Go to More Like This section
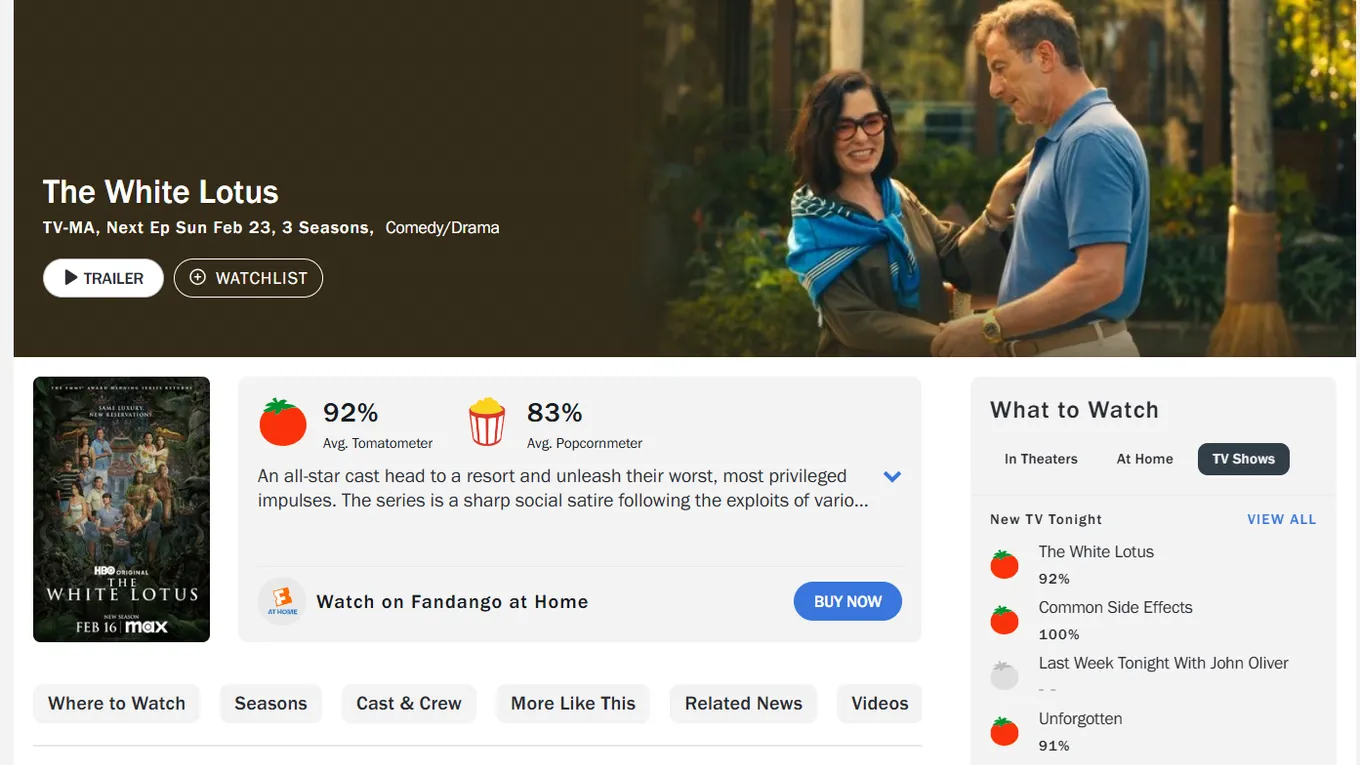This screenshot has width=1360, height=765. (x=573, y=703)
